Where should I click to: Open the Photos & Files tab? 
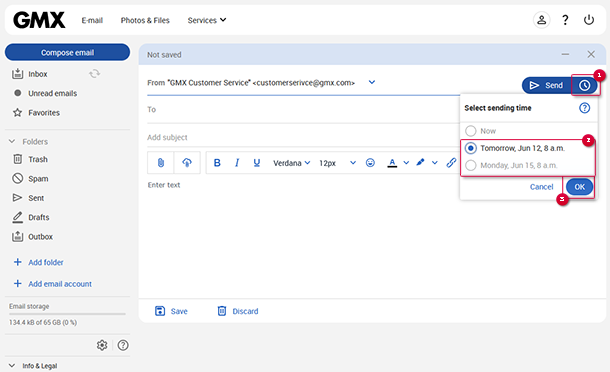145,20
